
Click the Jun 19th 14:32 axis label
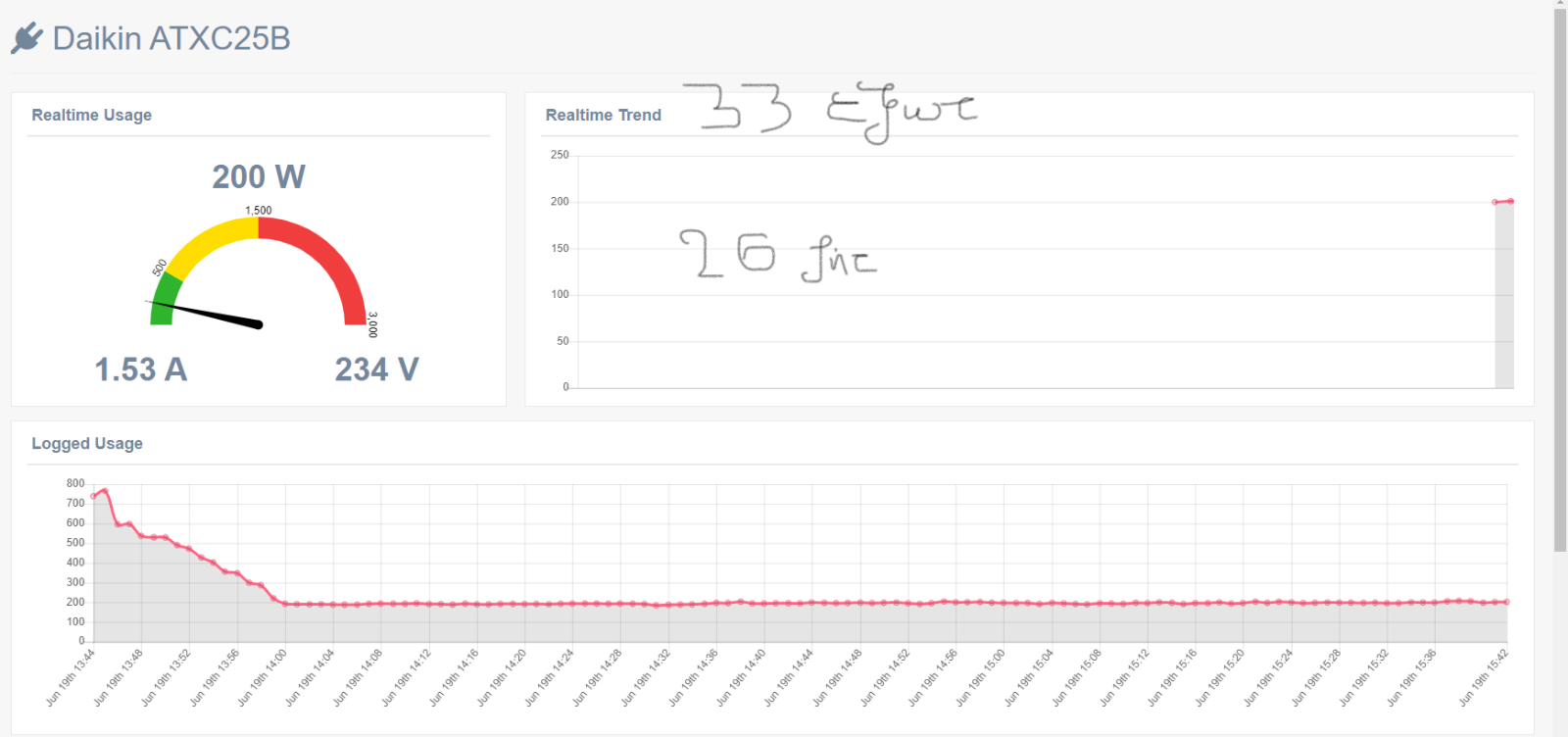click(645, 677)
